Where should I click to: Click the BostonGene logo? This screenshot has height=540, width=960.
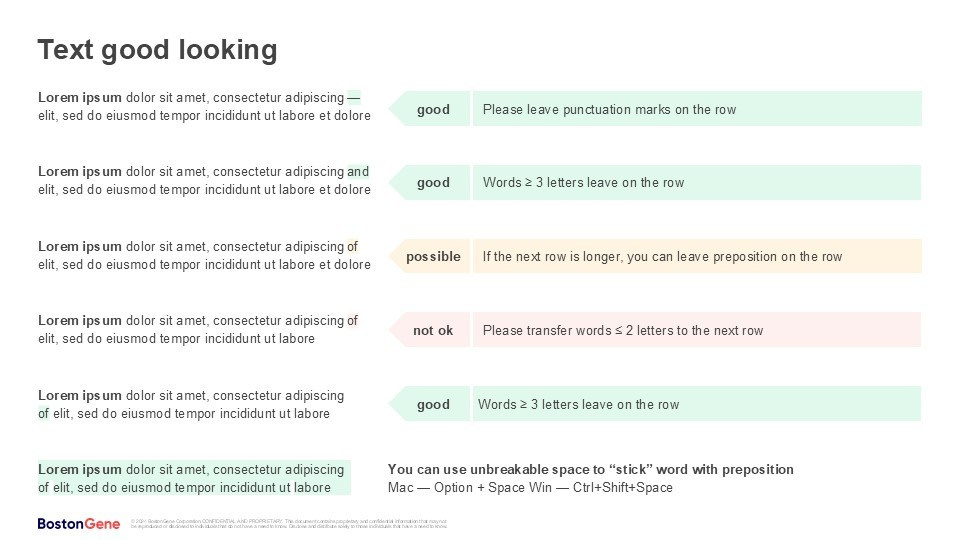[79, 523]
